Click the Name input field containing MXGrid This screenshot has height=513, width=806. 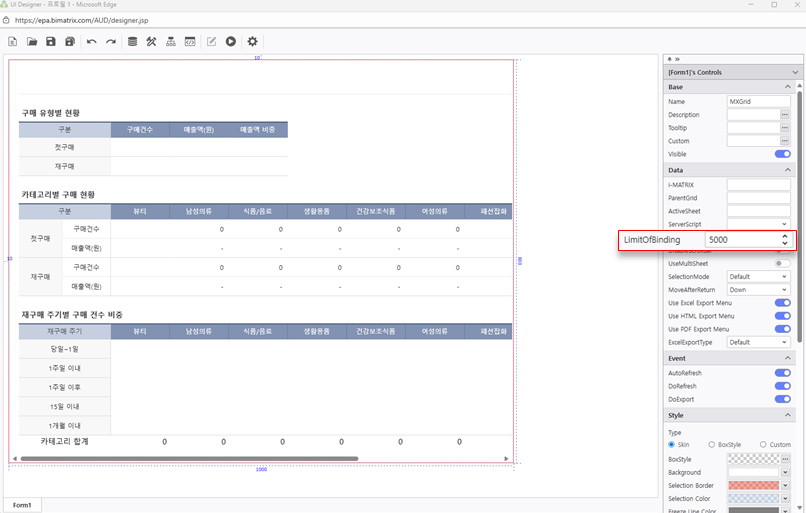pyautogui.click(x=758, y=102)
